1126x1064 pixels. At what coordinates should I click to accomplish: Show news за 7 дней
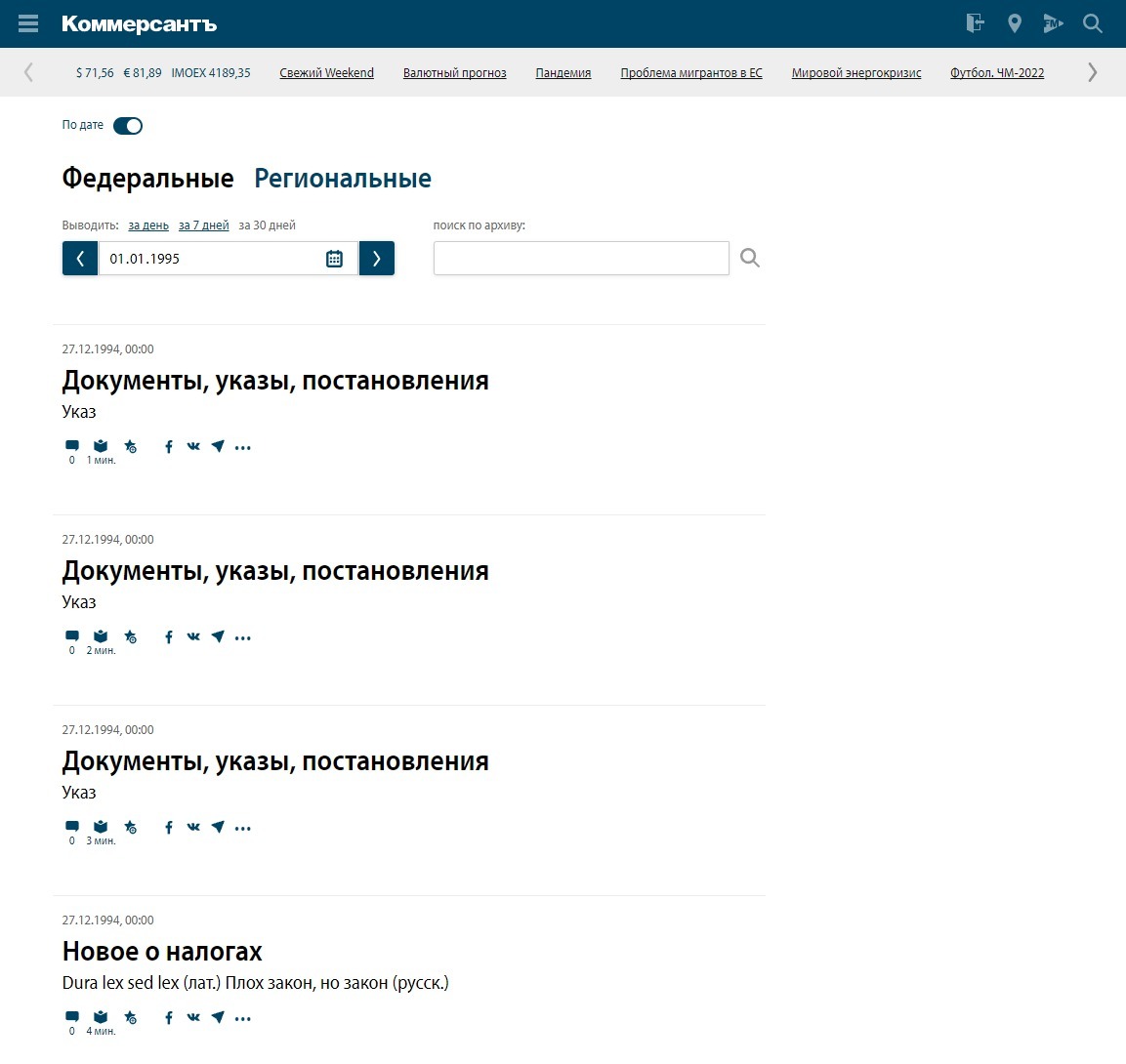click(204, 225)
